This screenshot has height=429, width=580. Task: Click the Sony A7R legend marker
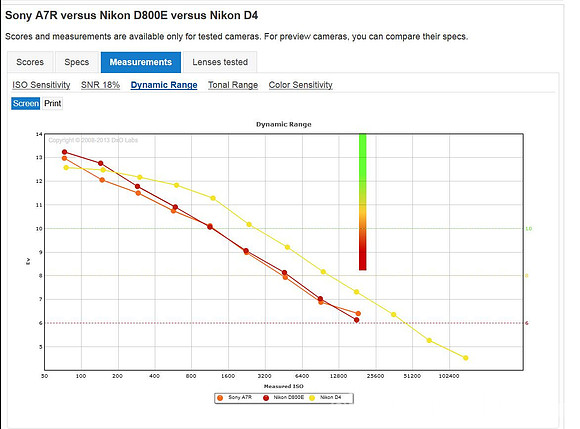(220, 398)
